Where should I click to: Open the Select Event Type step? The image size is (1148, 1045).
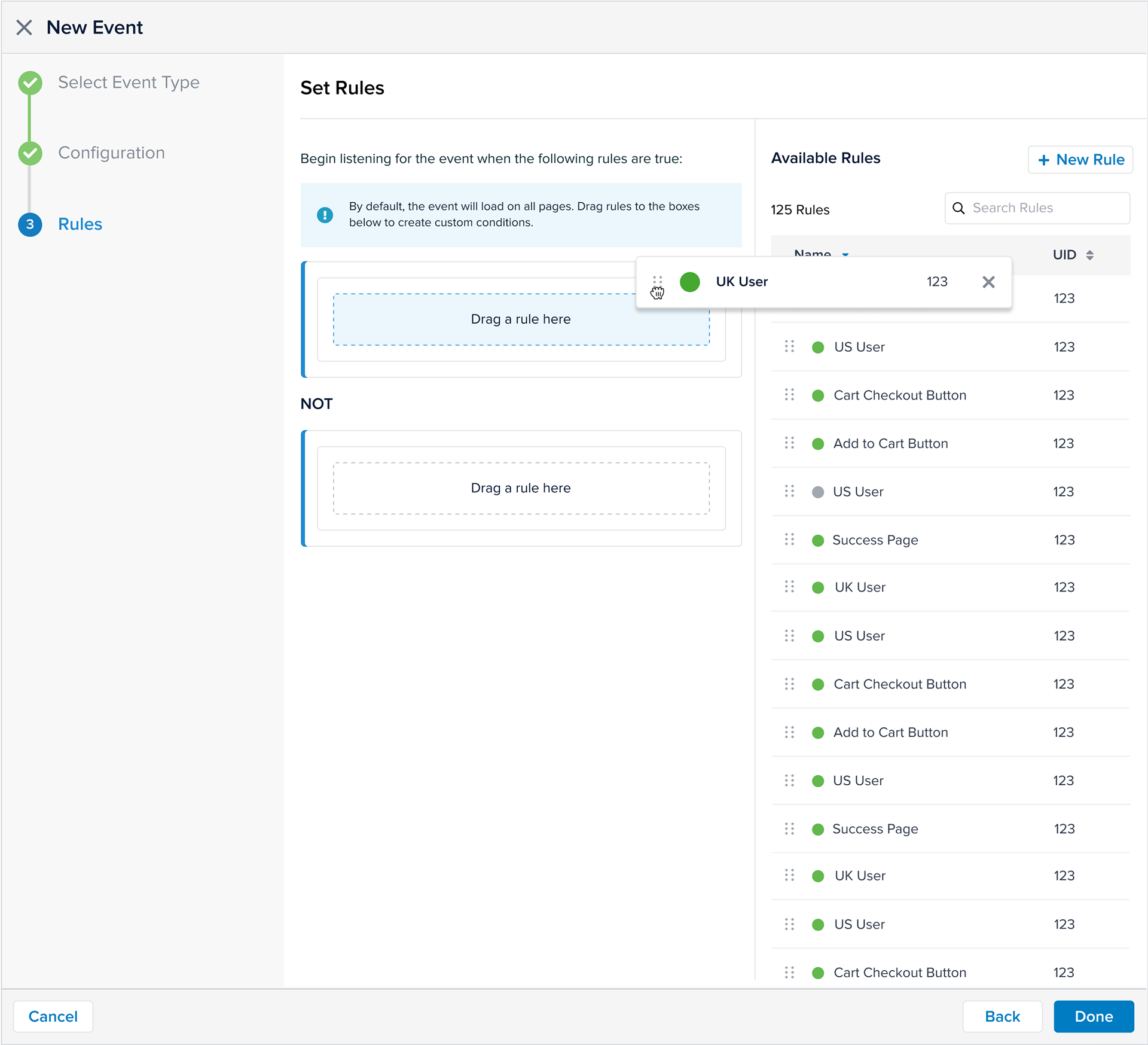coord(129,83)
